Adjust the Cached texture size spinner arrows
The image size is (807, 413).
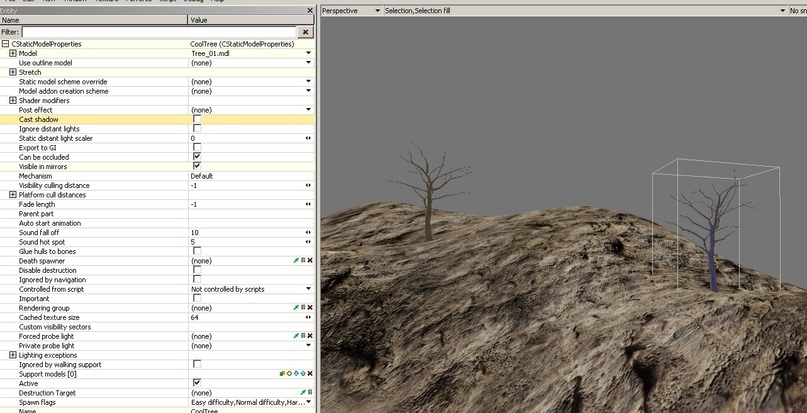point(308,318)
